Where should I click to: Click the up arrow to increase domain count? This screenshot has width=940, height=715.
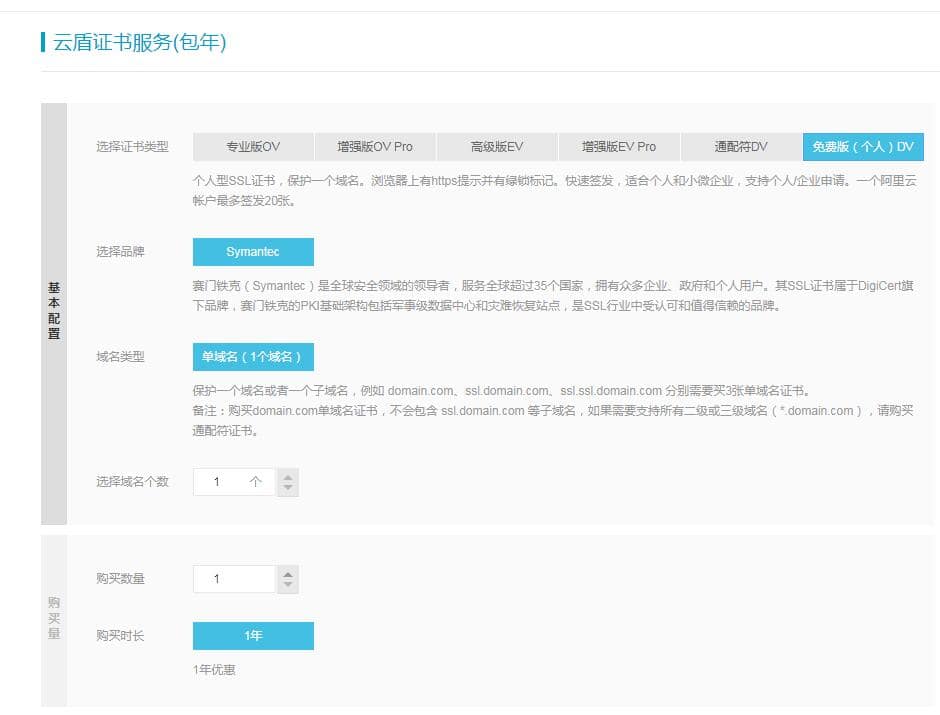288,476
